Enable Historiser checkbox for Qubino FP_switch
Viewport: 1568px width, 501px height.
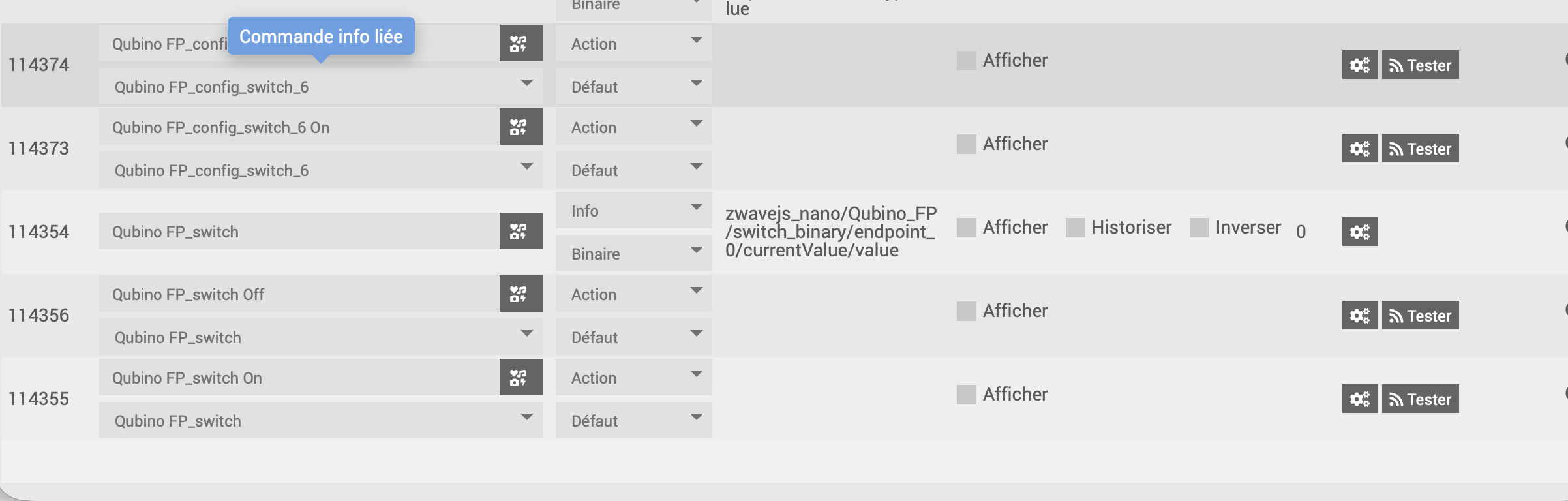pos(1075,228)
